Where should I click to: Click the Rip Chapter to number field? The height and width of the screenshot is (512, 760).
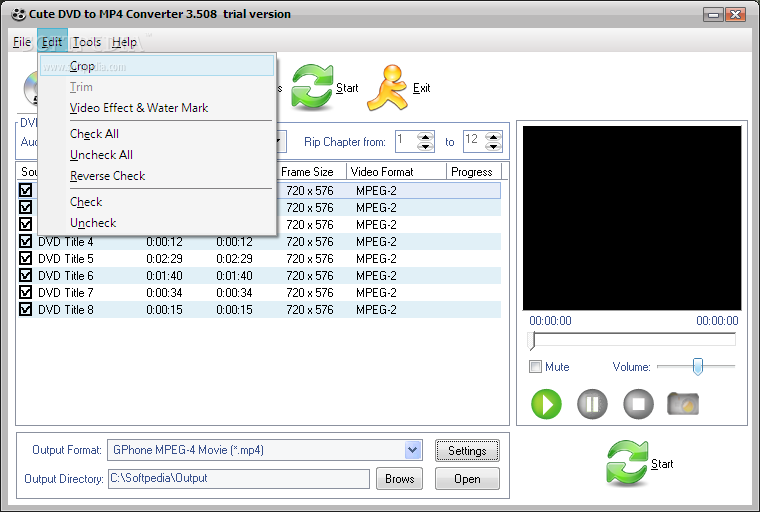coord(475,142)
